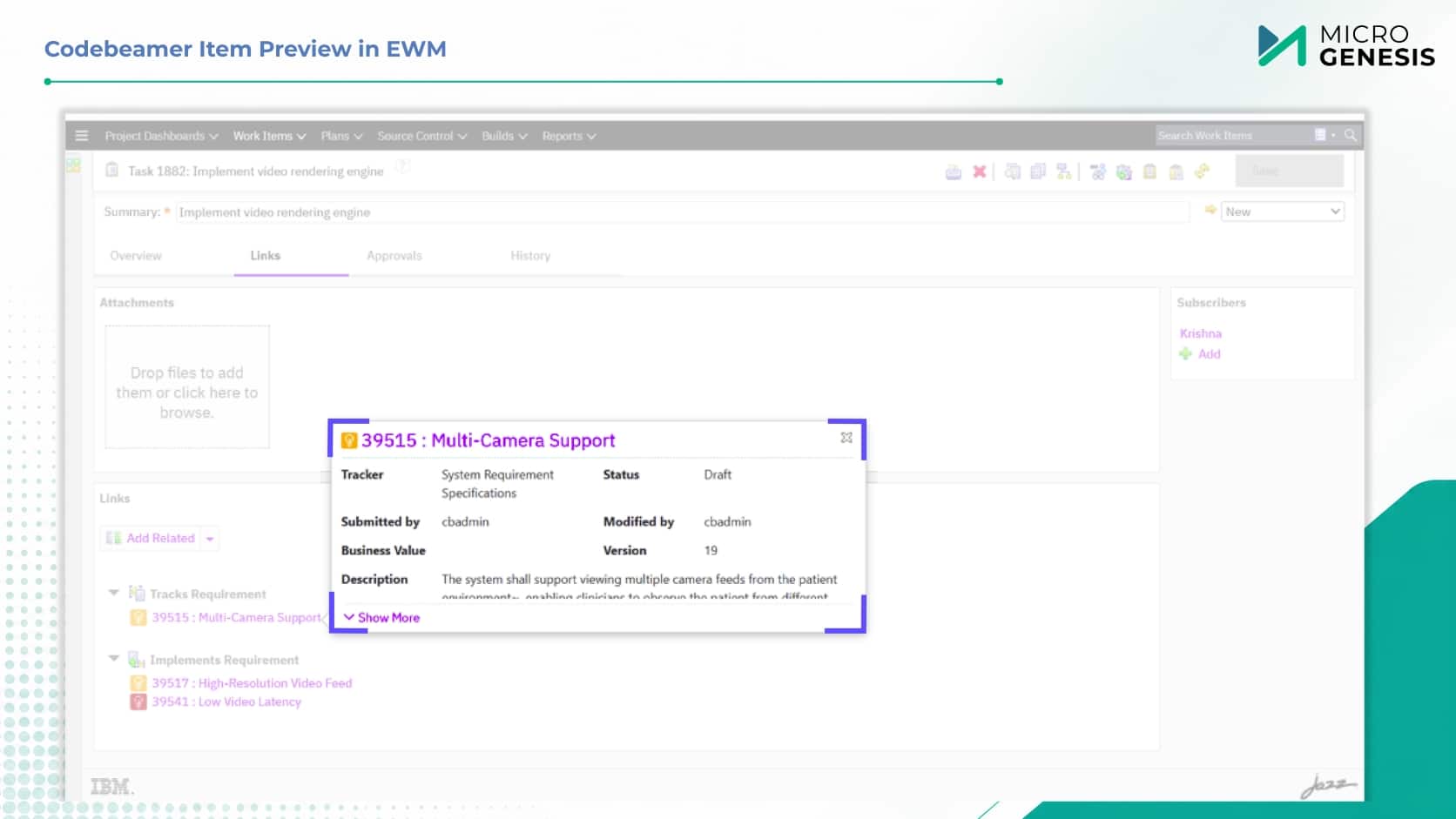Click the Draft status value in popup
The width and height of the screenshot is (1456, 819).
pyautogui.click(x=718, y=474)
